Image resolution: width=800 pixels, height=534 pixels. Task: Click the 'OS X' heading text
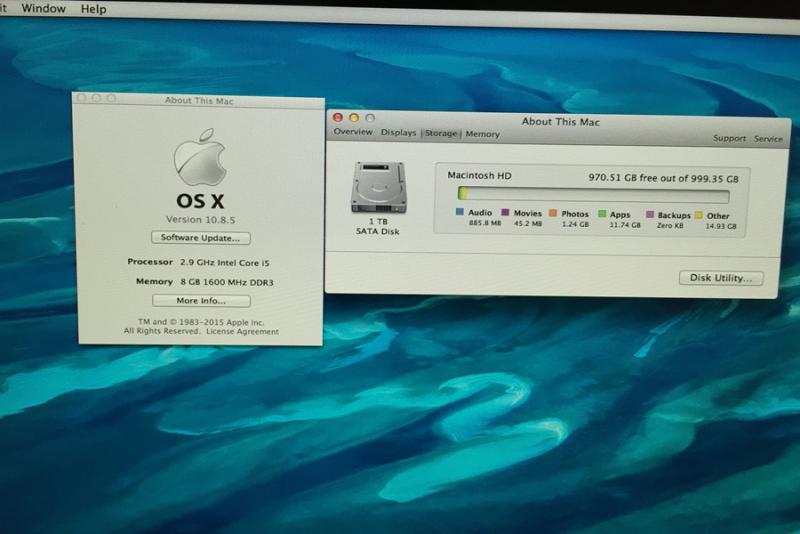click(x=200, y=201)
